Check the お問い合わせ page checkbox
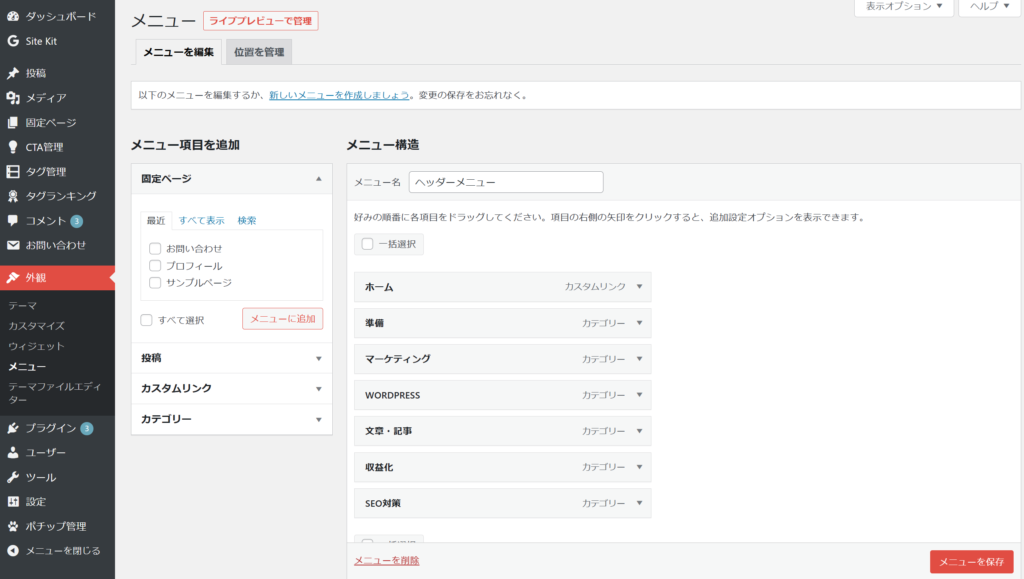This screenshot has height=579, width=1024. pyautogui.click(x=155, y=248)
